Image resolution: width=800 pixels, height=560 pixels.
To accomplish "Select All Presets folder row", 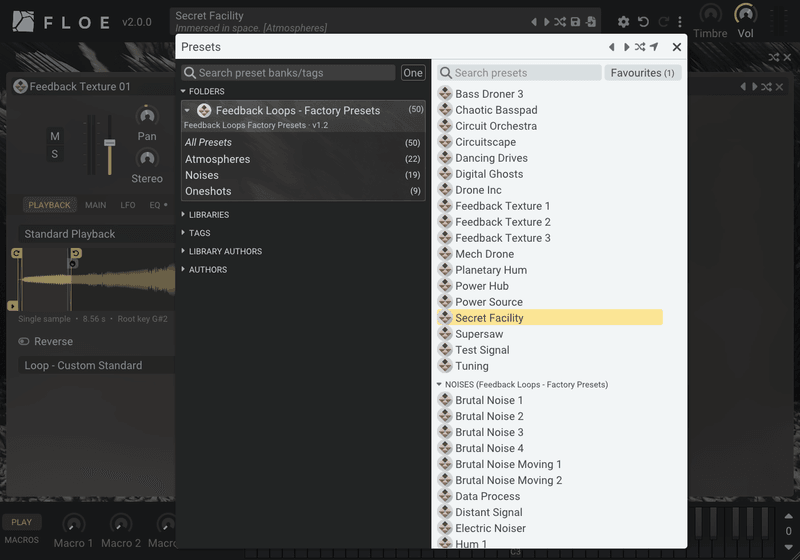I will click(x=303, y=142).
